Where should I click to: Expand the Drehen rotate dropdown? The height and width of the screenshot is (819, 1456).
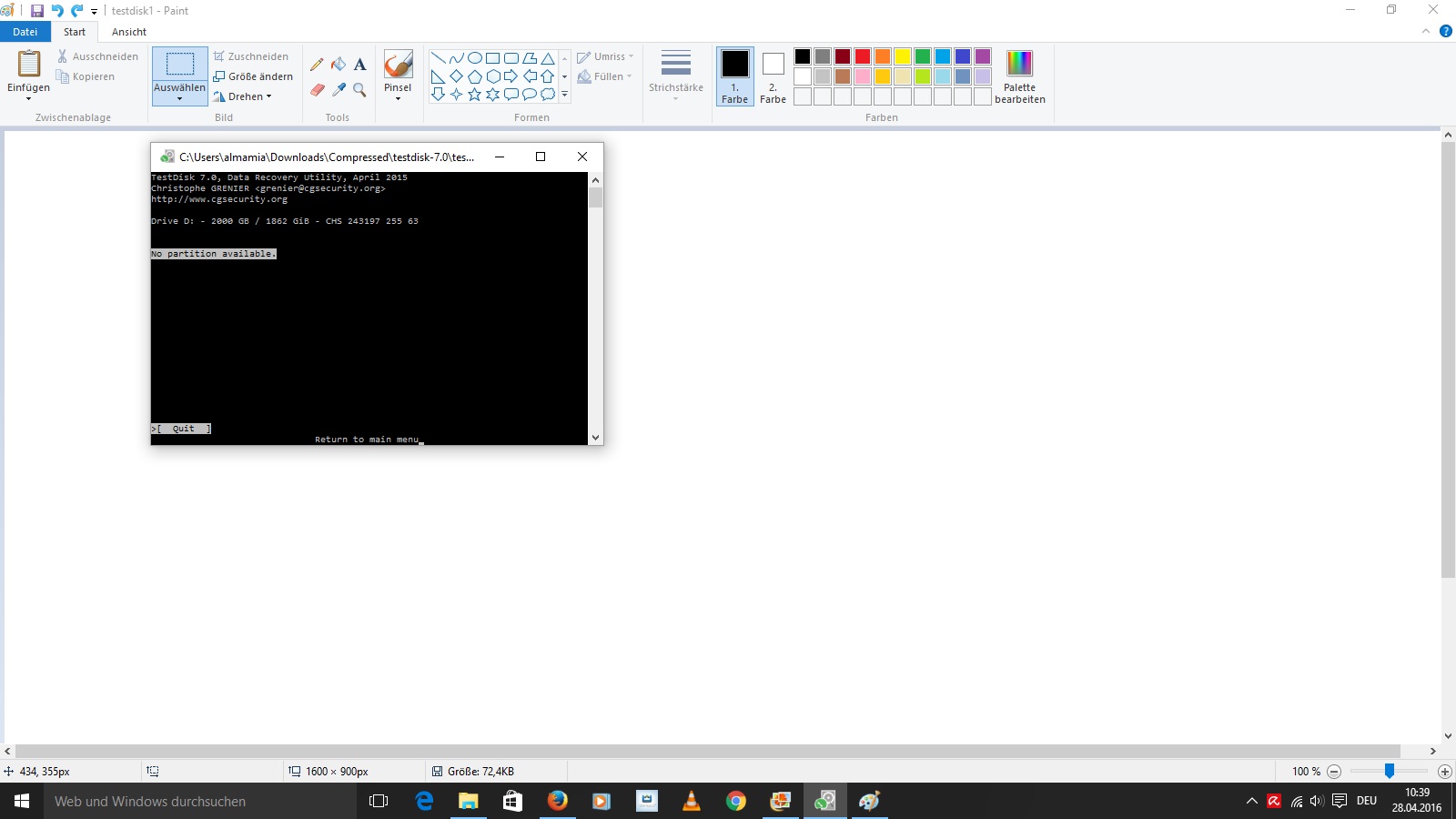click(x=243, y=96)
